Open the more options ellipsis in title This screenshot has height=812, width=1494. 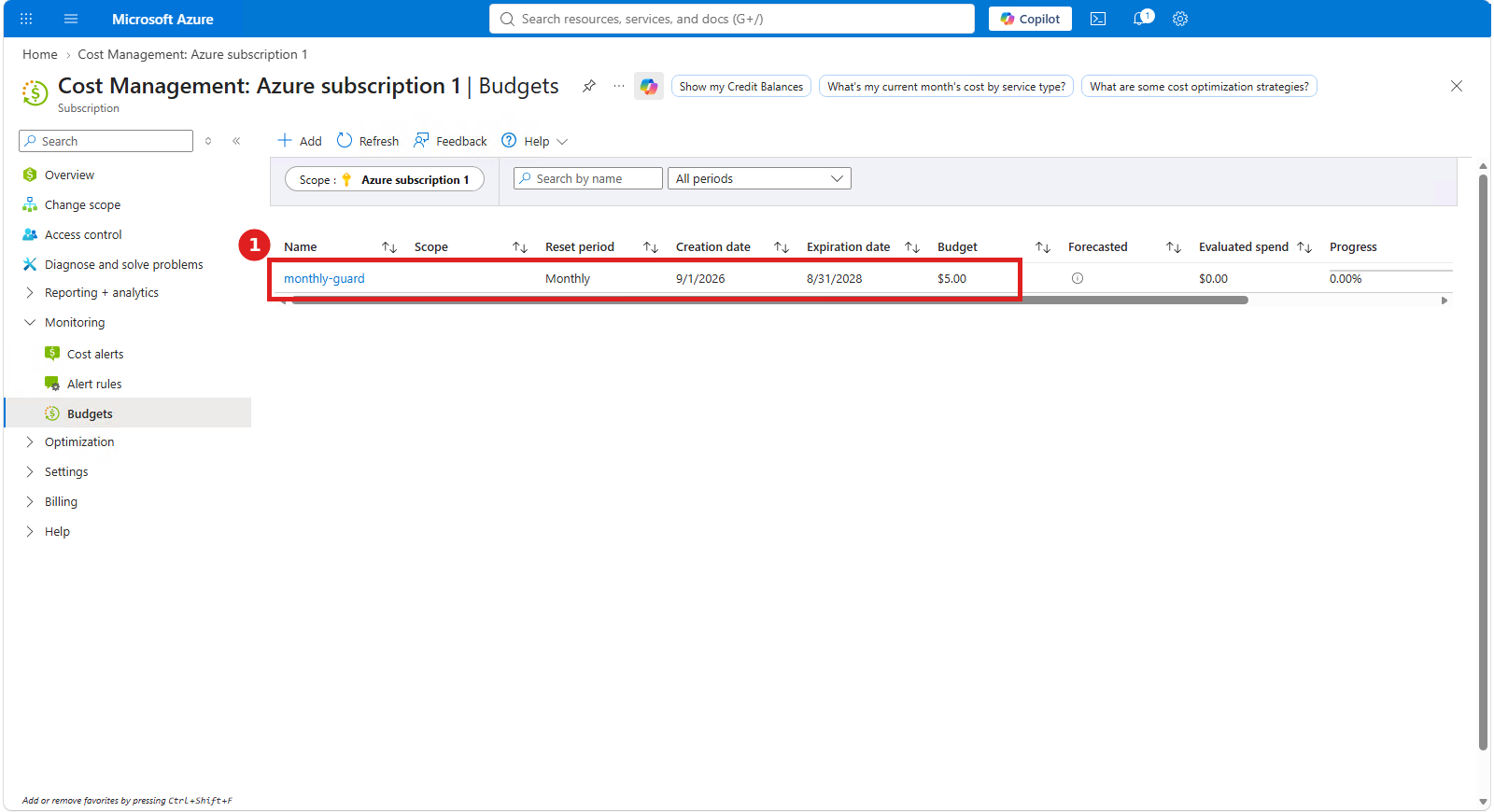click(x=619, y=86)
